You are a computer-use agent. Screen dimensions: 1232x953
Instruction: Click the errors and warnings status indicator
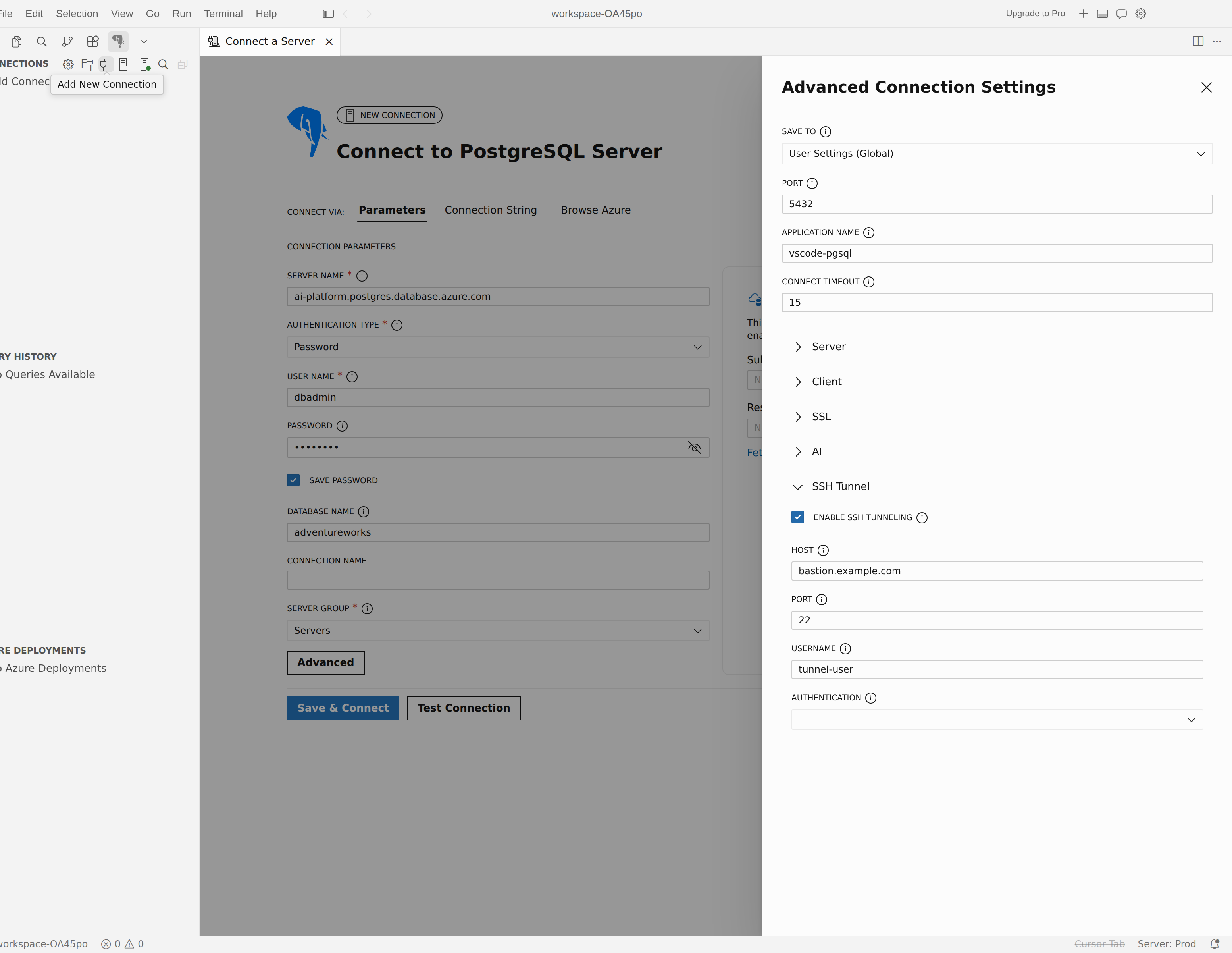pos(122,944)
